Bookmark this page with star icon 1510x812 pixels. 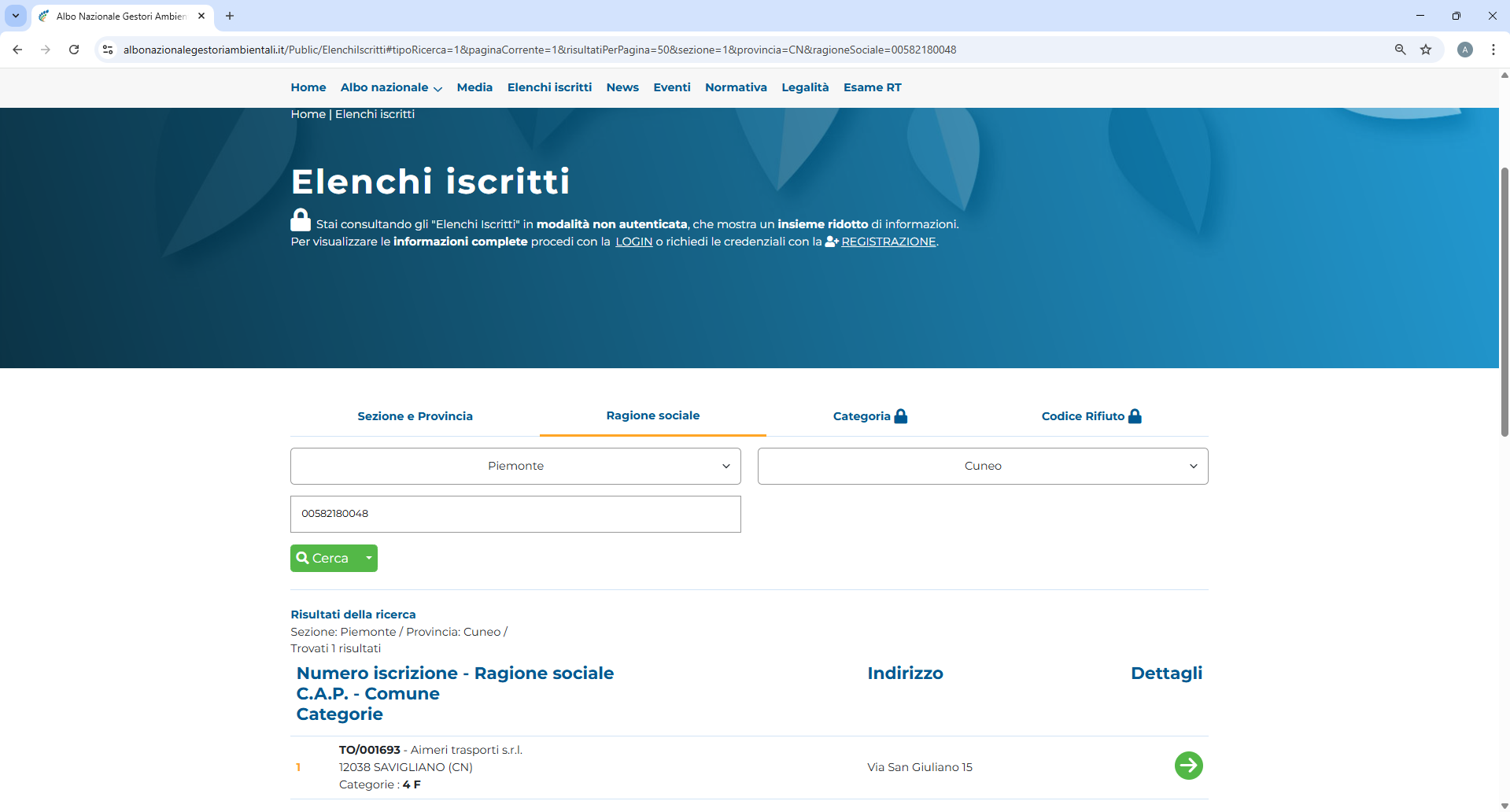[1426, 50]
